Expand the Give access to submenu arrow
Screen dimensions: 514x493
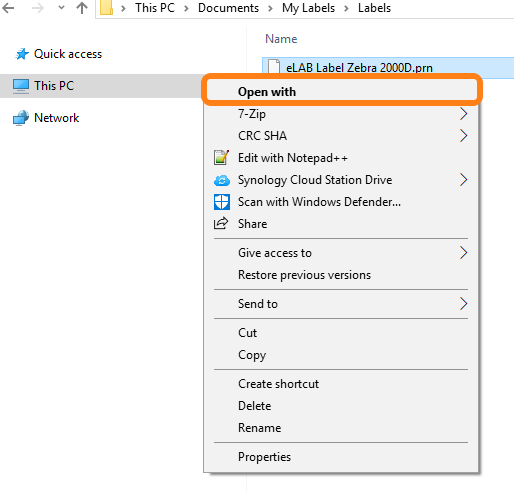[463, 253]
